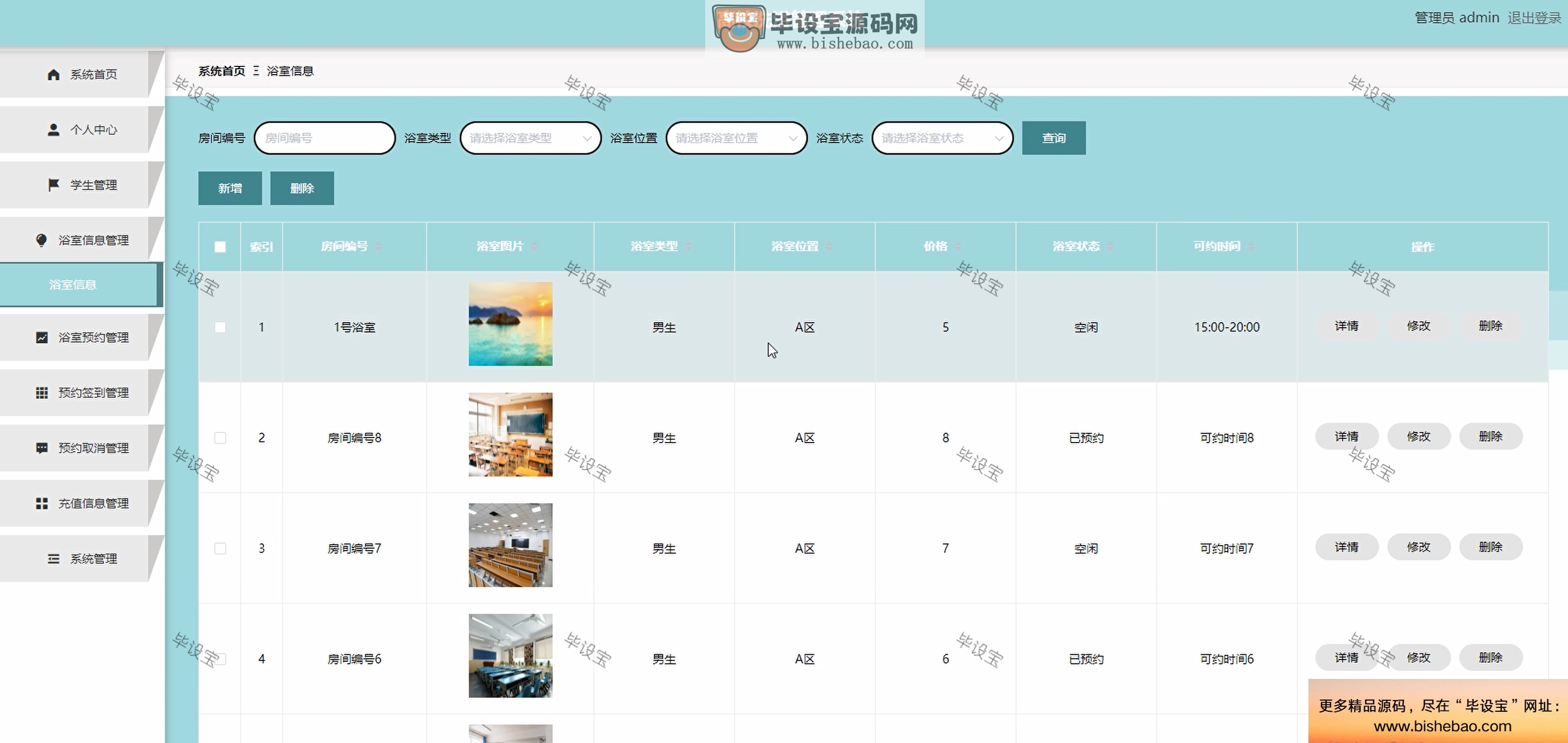Check the row for 1号浴室
The image size is (1568, 743).
219,327
